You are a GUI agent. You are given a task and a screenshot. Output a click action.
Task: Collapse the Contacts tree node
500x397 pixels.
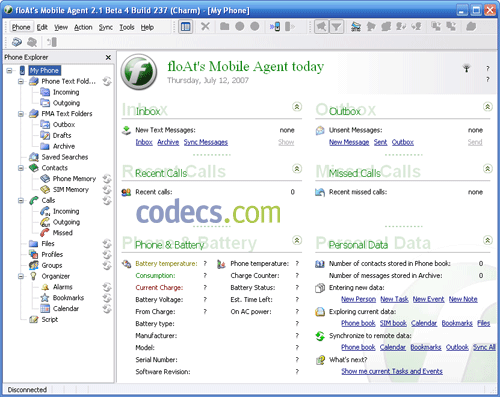pos(21,168)
